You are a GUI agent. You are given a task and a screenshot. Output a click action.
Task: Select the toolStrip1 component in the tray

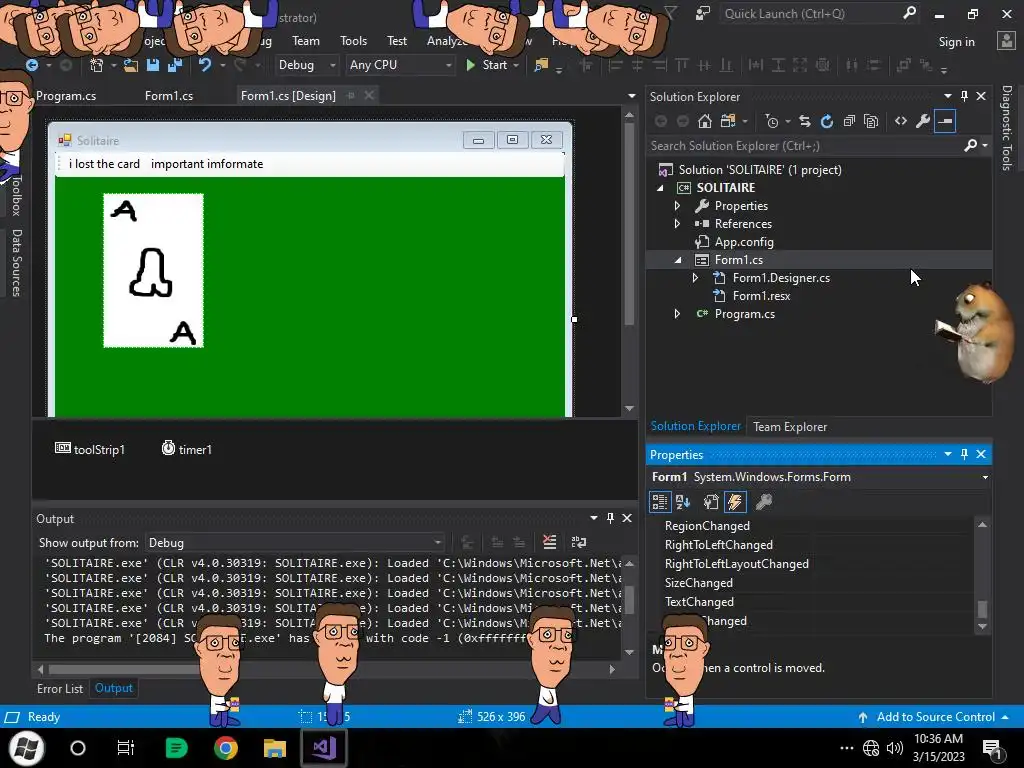click(89, 449)
